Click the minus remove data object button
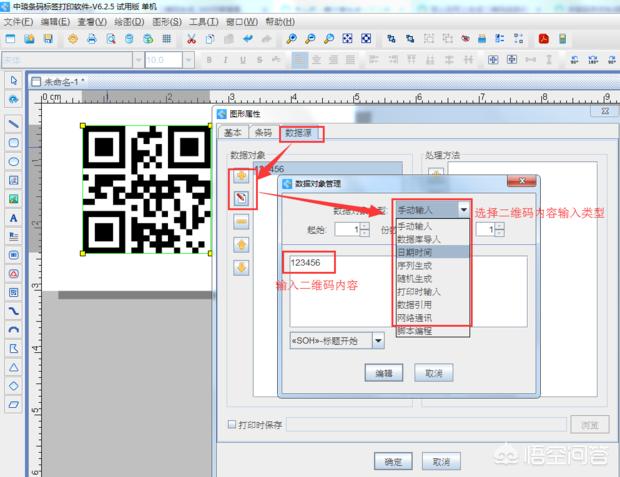The width and height of the screenshot is (620, 477). coord(241,221)
